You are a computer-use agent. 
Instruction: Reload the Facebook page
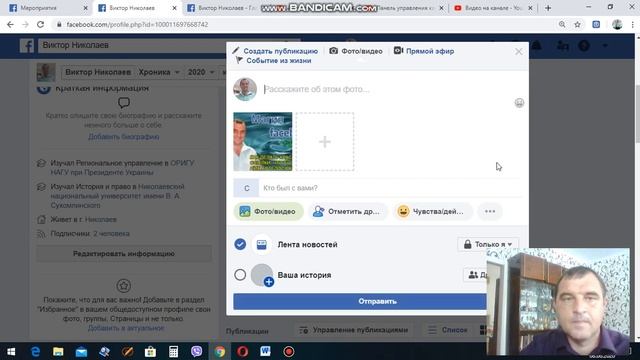click(40, 24)
